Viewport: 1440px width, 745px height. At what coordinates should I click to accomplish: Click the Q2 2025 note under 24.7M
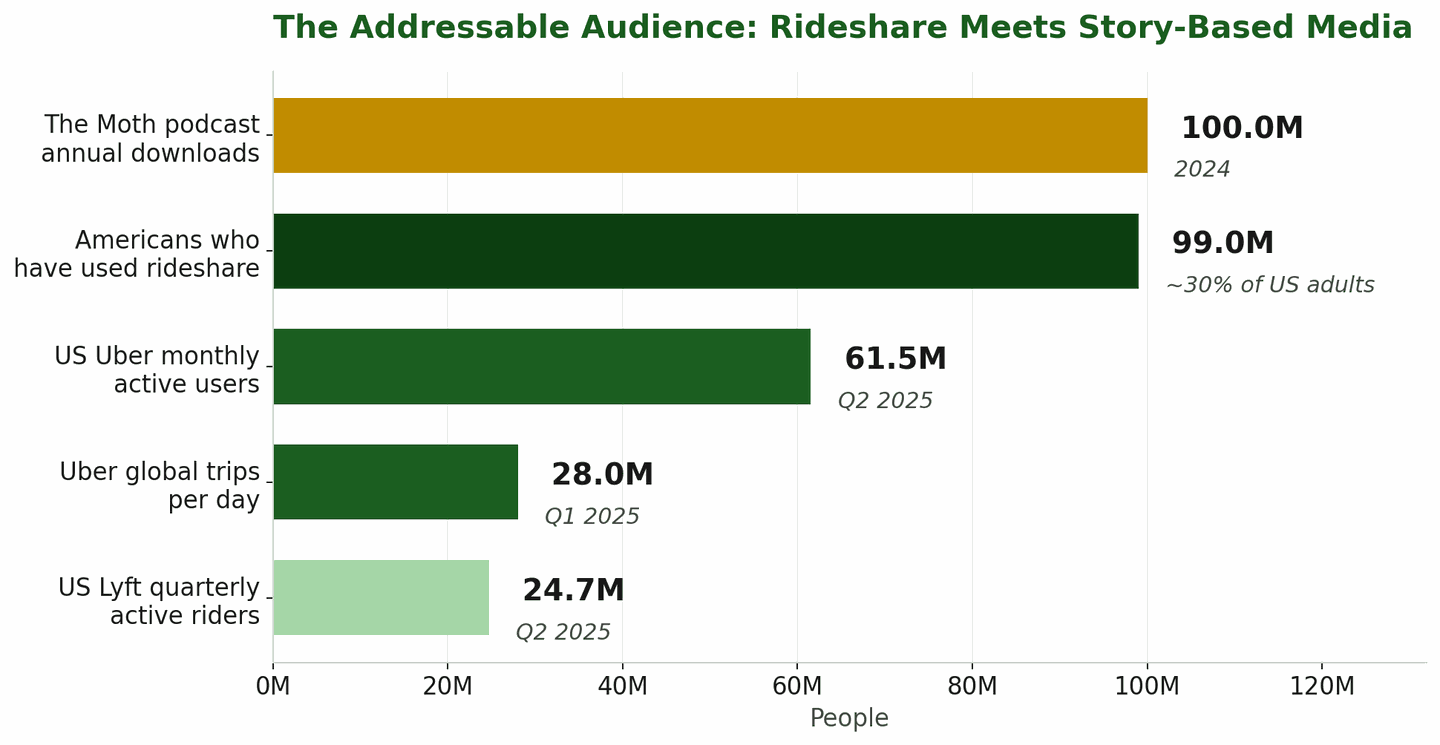pos(563,633)
